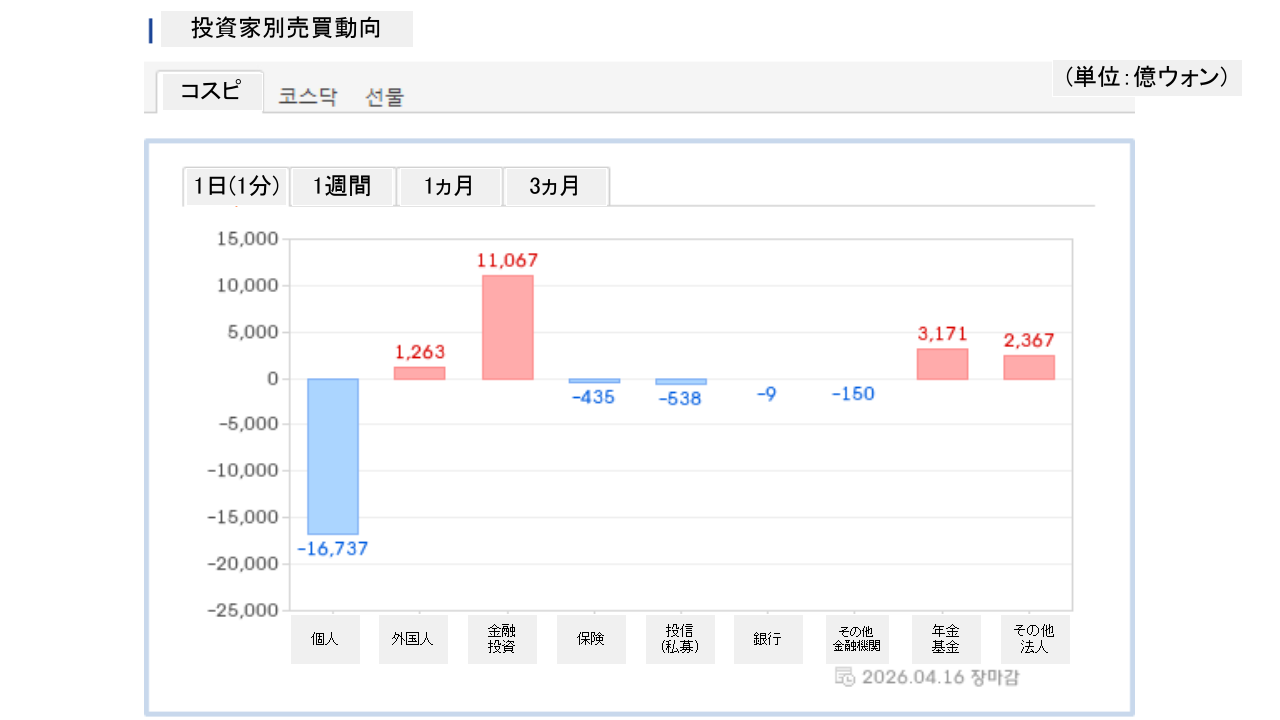Show the 1ヵ月 period chart
Image resolution: width=1280 pixels, height=720 pixels.
pos(449,186)
